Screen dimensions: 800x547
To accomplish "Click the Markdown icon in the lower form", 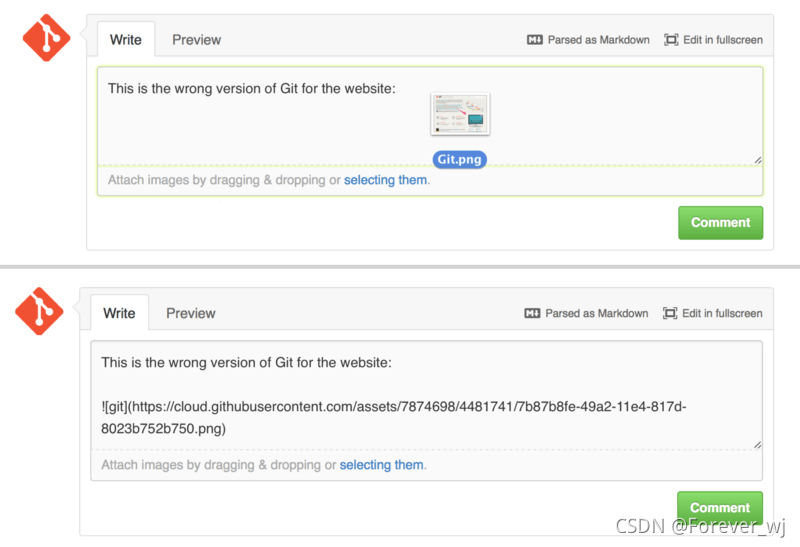I will (532, 313).
